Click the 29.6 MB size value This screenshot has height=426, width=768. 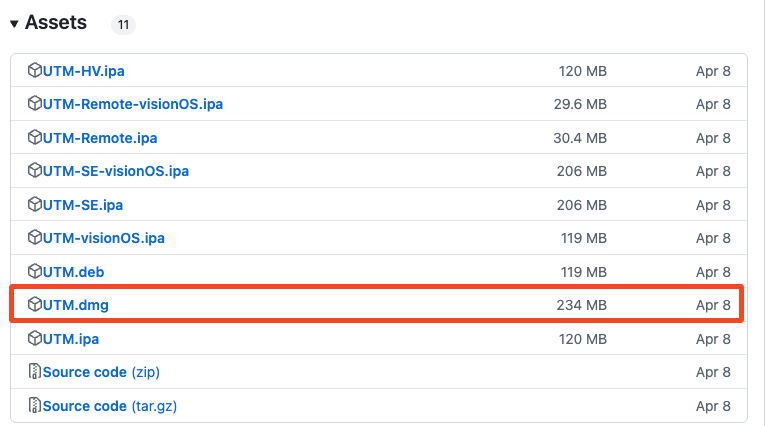[x=580, y=104]
